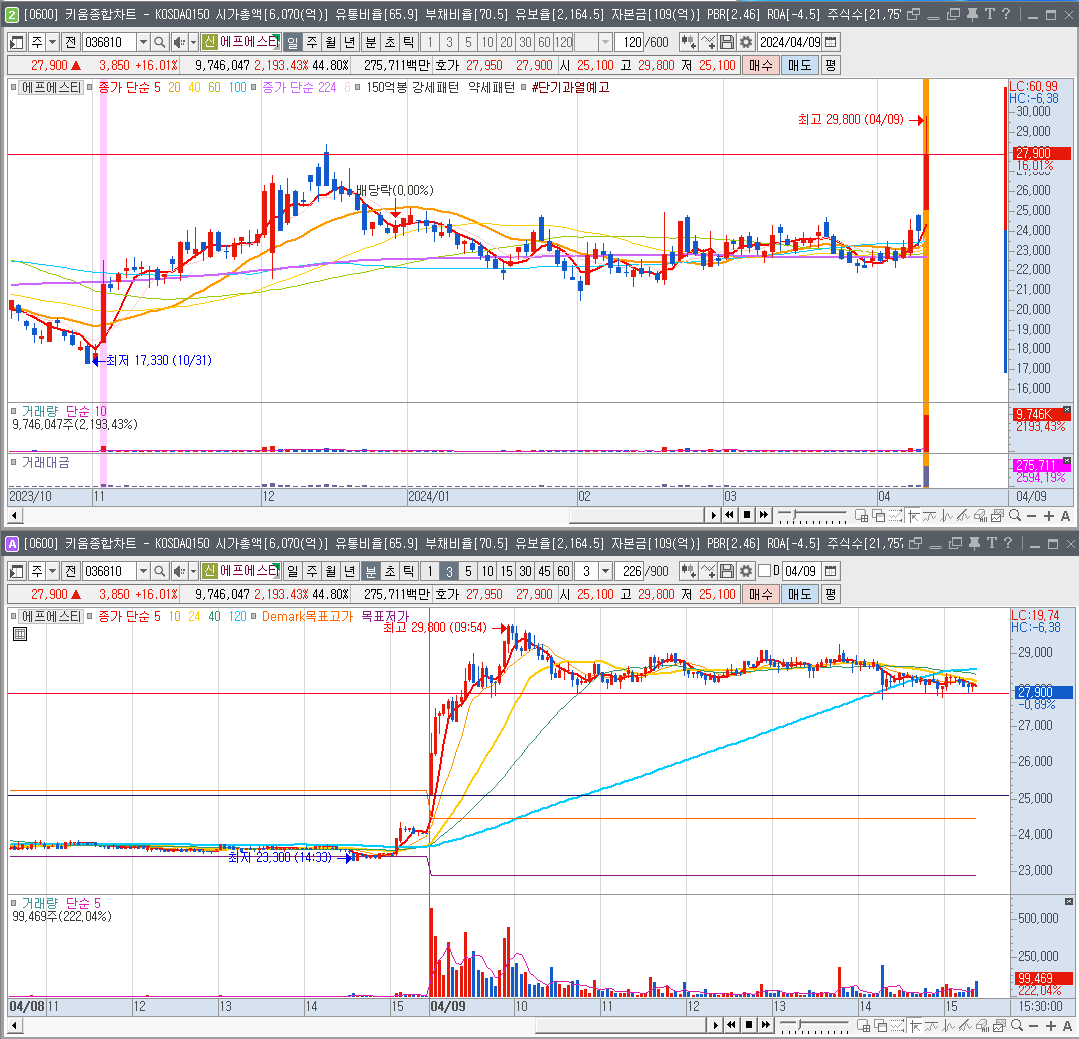Image resolution: width=1079 pixels, height=1039 pixels.
Task: Open interval dropdown after 120 in top toolbar
Action: click(x=605, y=43)
